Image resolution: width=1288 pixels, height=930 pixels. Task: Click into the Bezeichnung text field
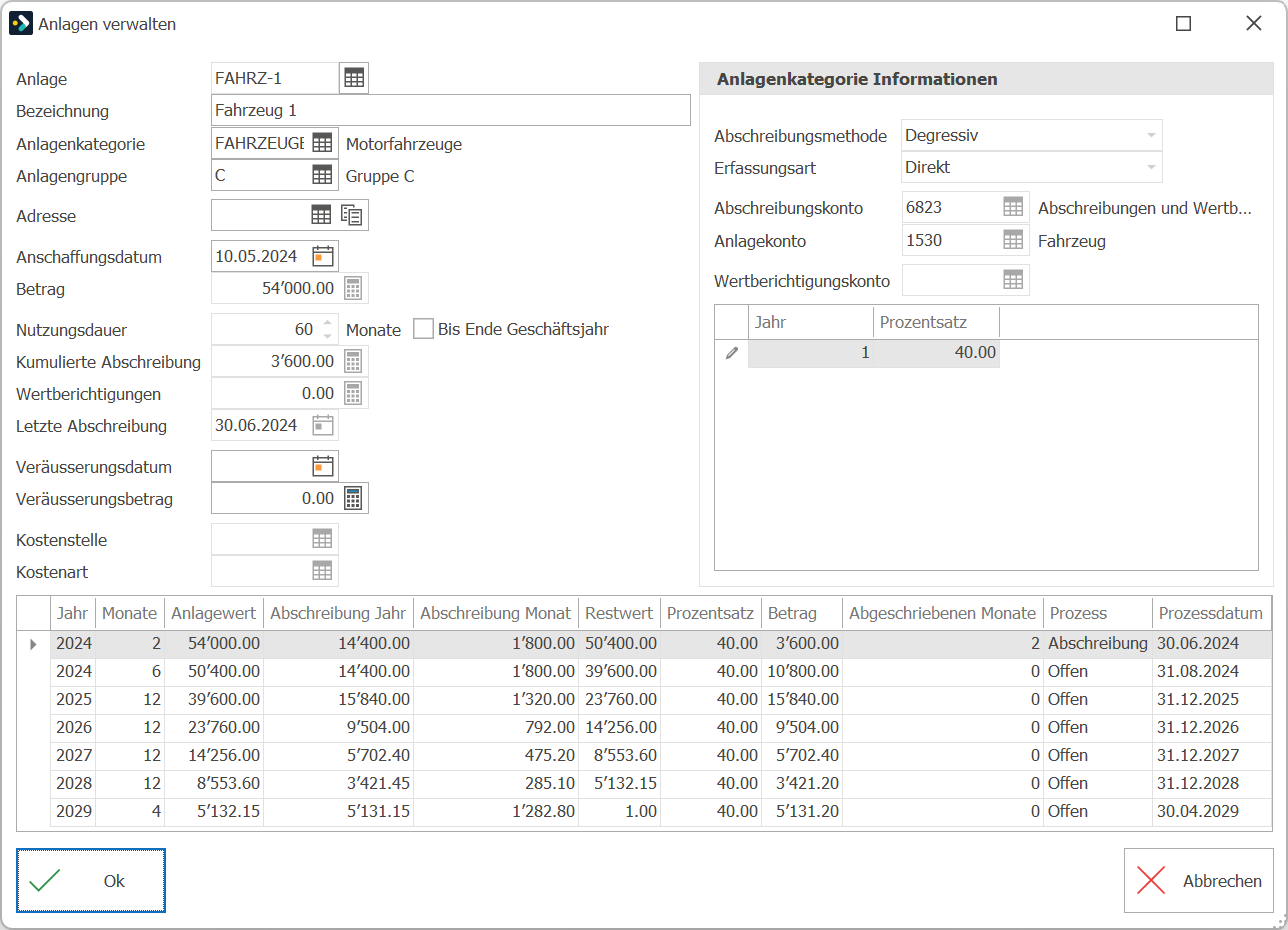[x=451, y=110]
